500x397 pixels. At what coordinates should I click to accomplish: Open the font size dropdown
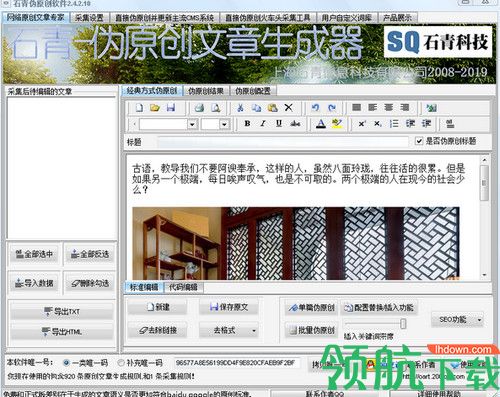224,124
